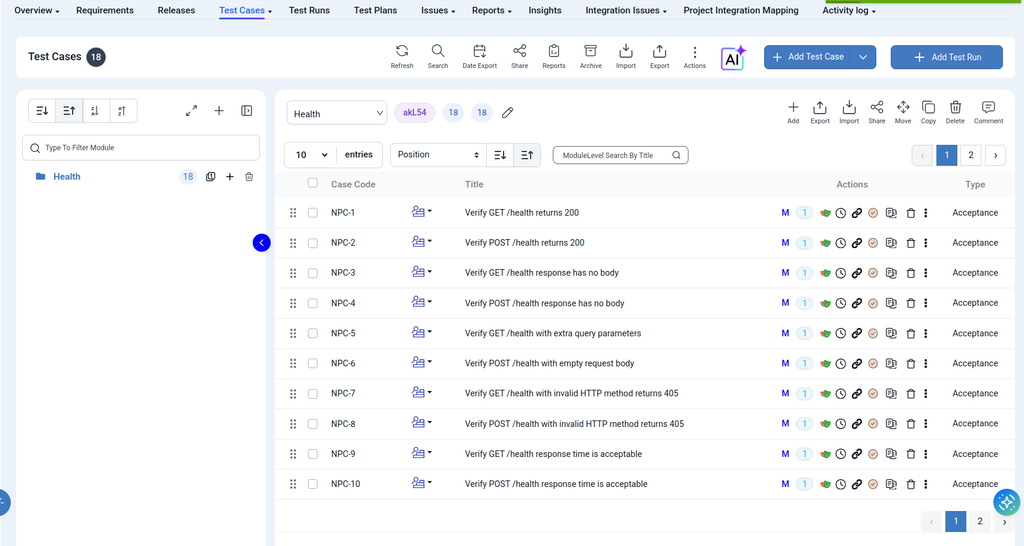1024x546 pixels.
Task: Click the link icon for NPC-5 row
Action: click(856, 333)
